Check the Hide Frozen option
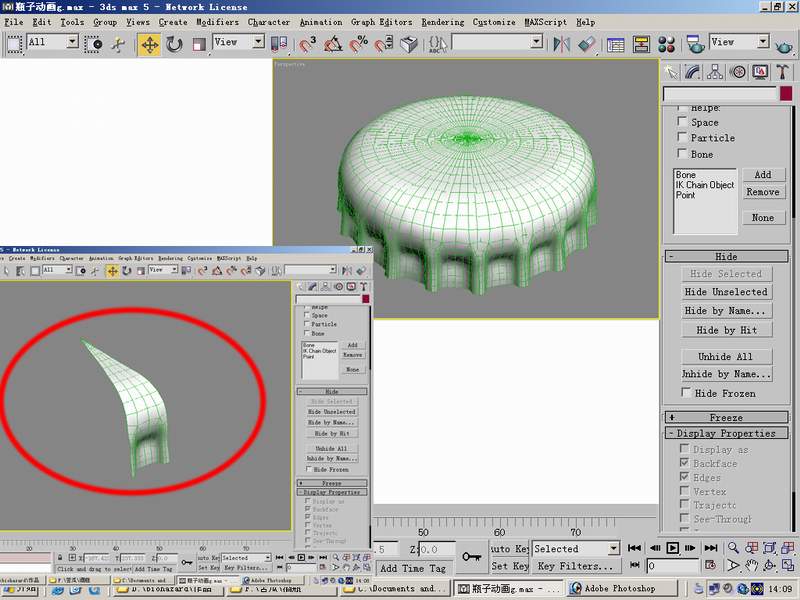Screen dimensions: 800x600 click(683, 393)
